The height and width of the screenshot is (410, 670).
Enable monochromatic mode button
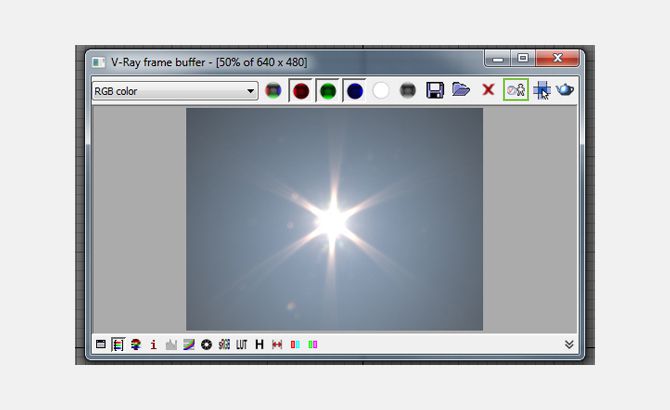(408, 91)
